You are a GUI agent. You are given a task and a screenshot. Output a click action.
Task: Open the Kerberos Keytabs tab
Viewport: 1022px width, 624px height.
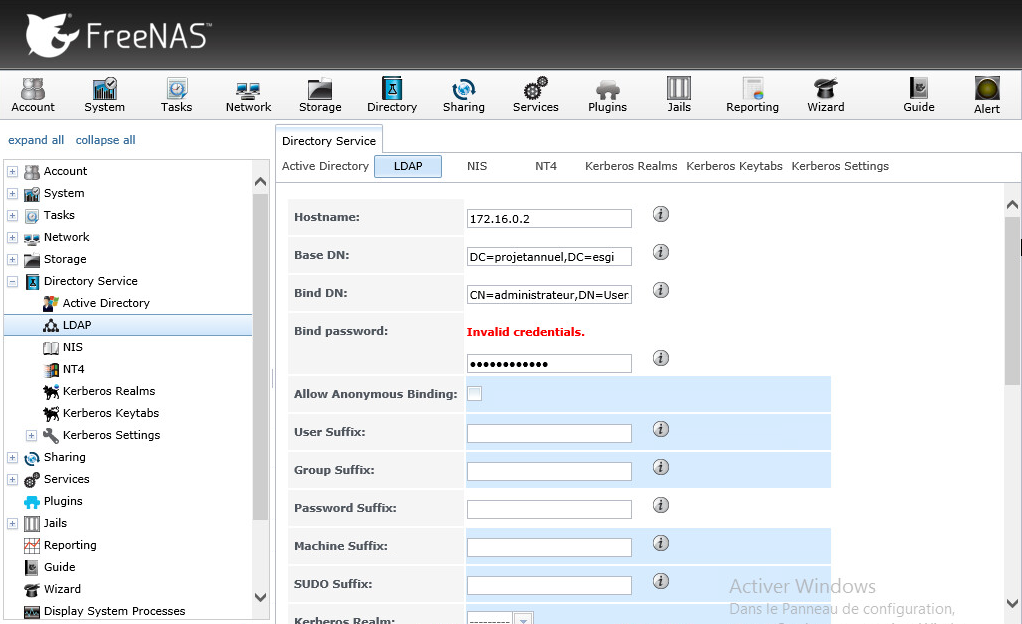pyautogui.click(x=734, y=166)
